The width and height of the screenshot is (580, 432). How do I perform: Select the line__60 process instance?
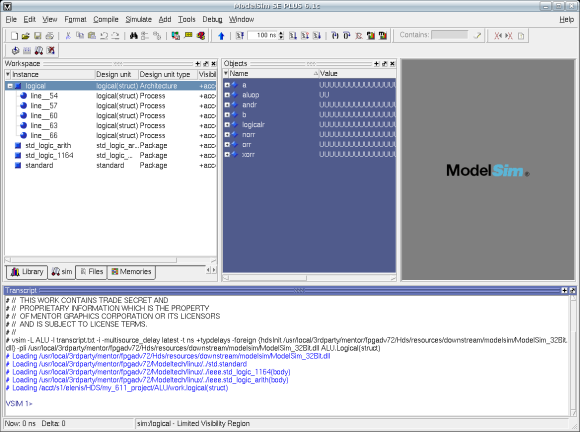point(44,116)
